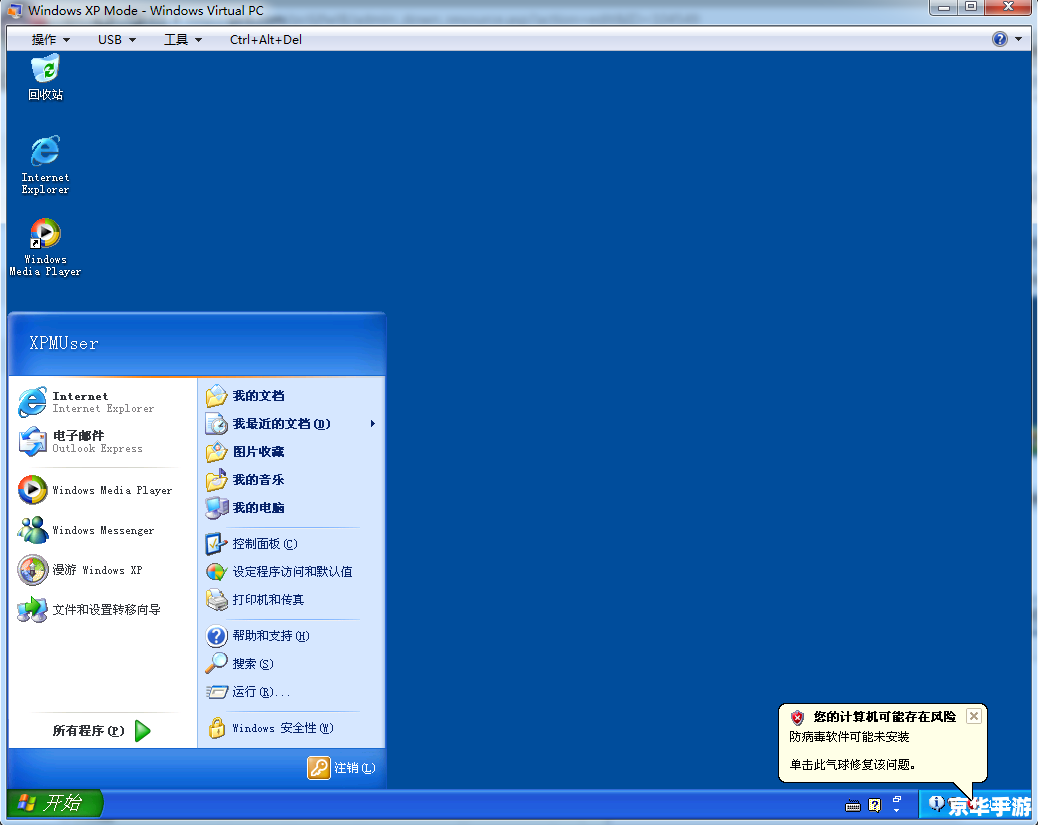Open the Internet Explorer desktop icon
This screenshot has height=825, width=1038.
coord(45,164)
